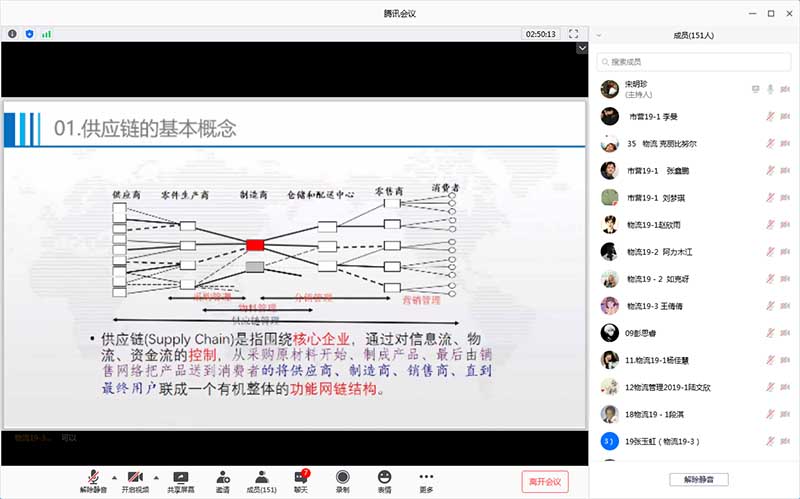Toggle the Members (成员) panel from the toolbar
The width and height of the screenshot is (800, 499).
click(260, 481)
